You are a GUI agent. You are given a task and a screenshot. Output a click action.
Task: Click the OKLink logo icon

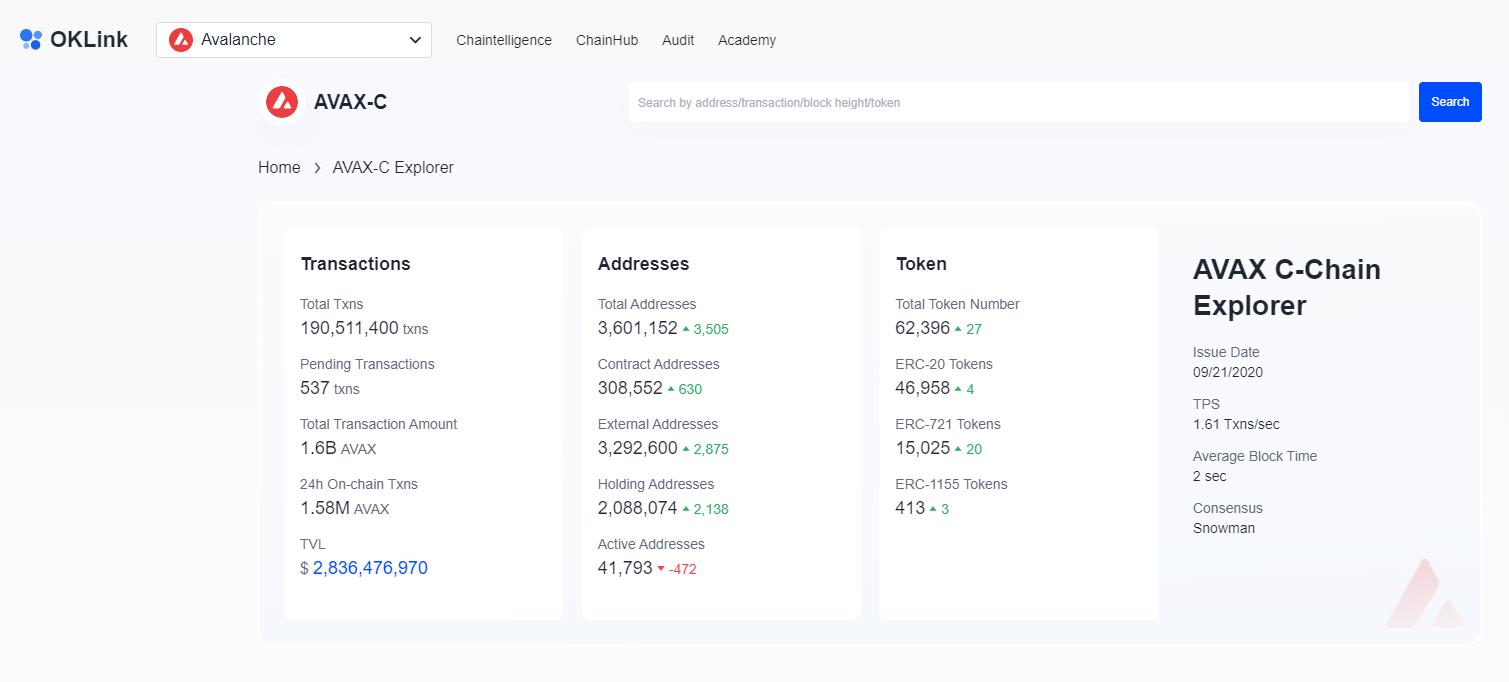(x=31, y=40)
